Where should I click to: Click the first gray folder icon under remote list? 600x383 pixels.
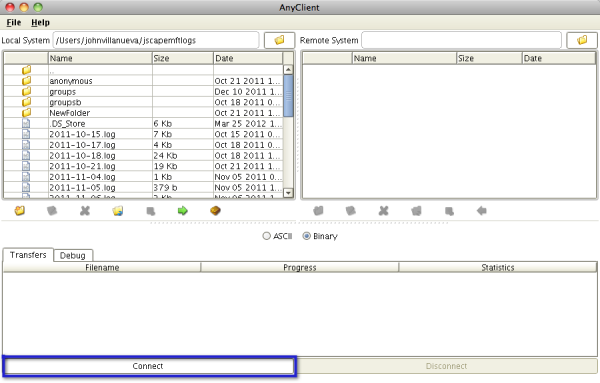pos(318,210)
